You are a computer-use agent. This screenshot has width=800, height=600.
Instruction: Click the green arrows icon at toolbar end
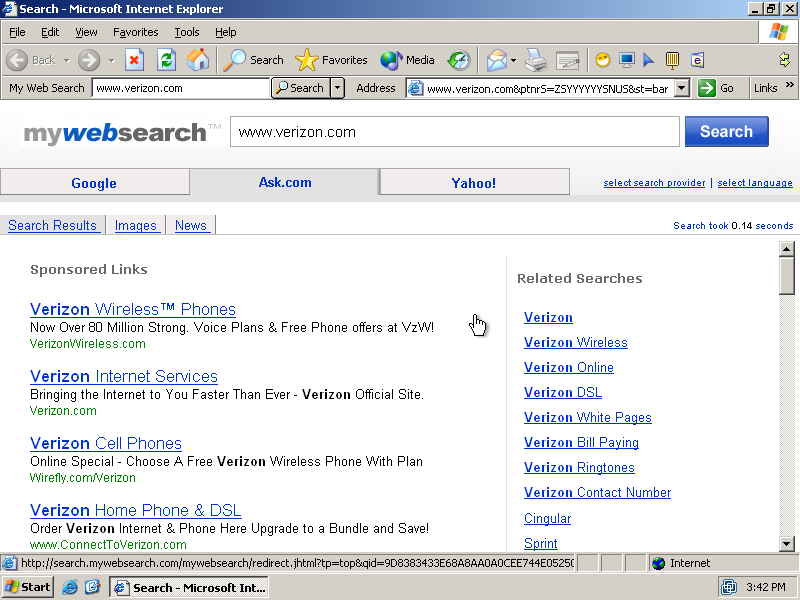click(785, 60)
